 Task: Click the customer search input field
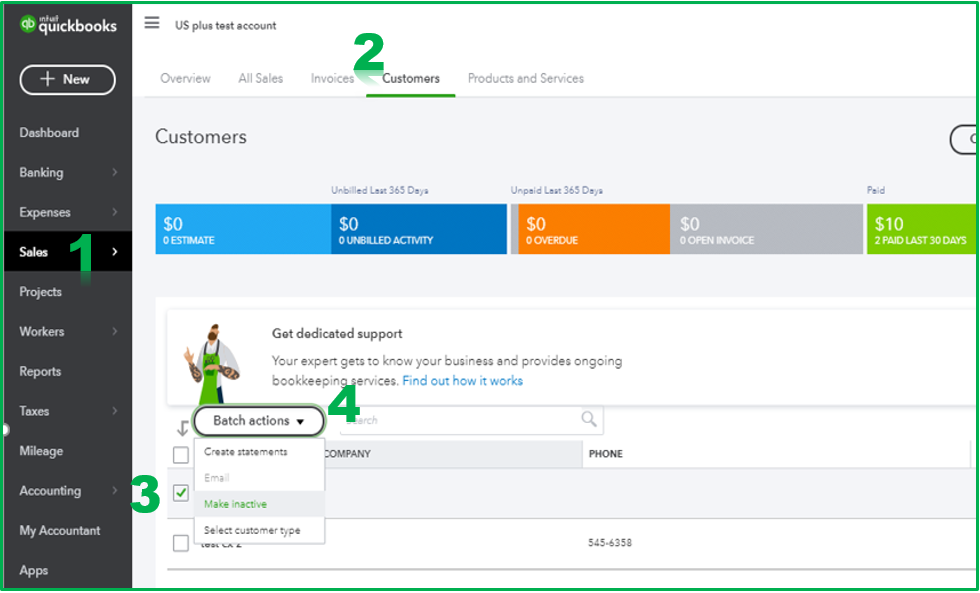pyautogui.click(x=471, y=420)
